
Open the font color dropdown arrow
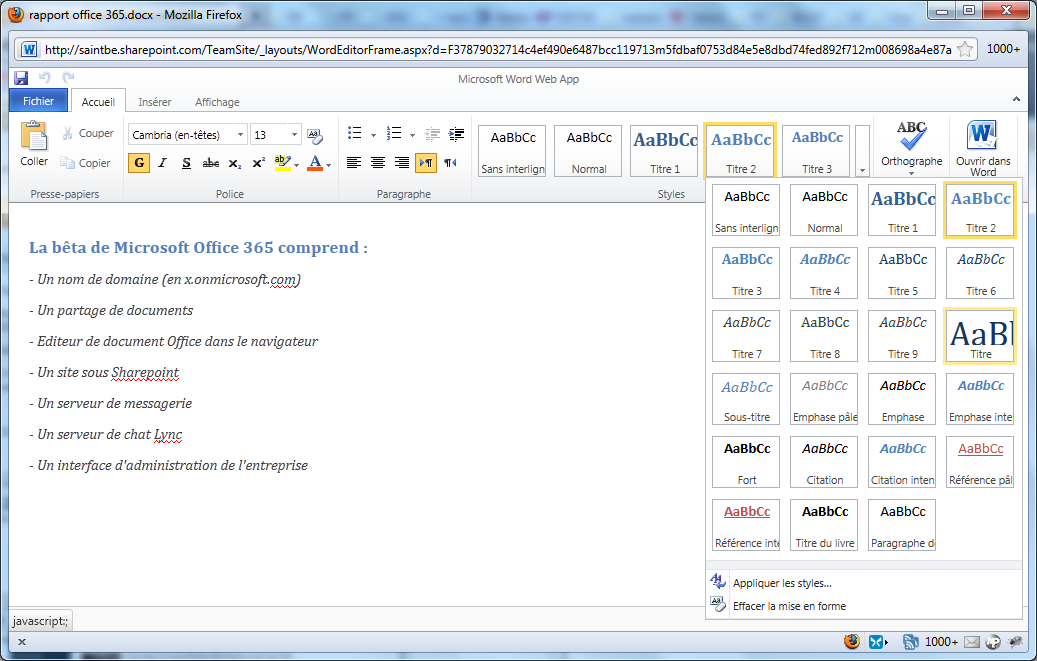click(329, 165)
